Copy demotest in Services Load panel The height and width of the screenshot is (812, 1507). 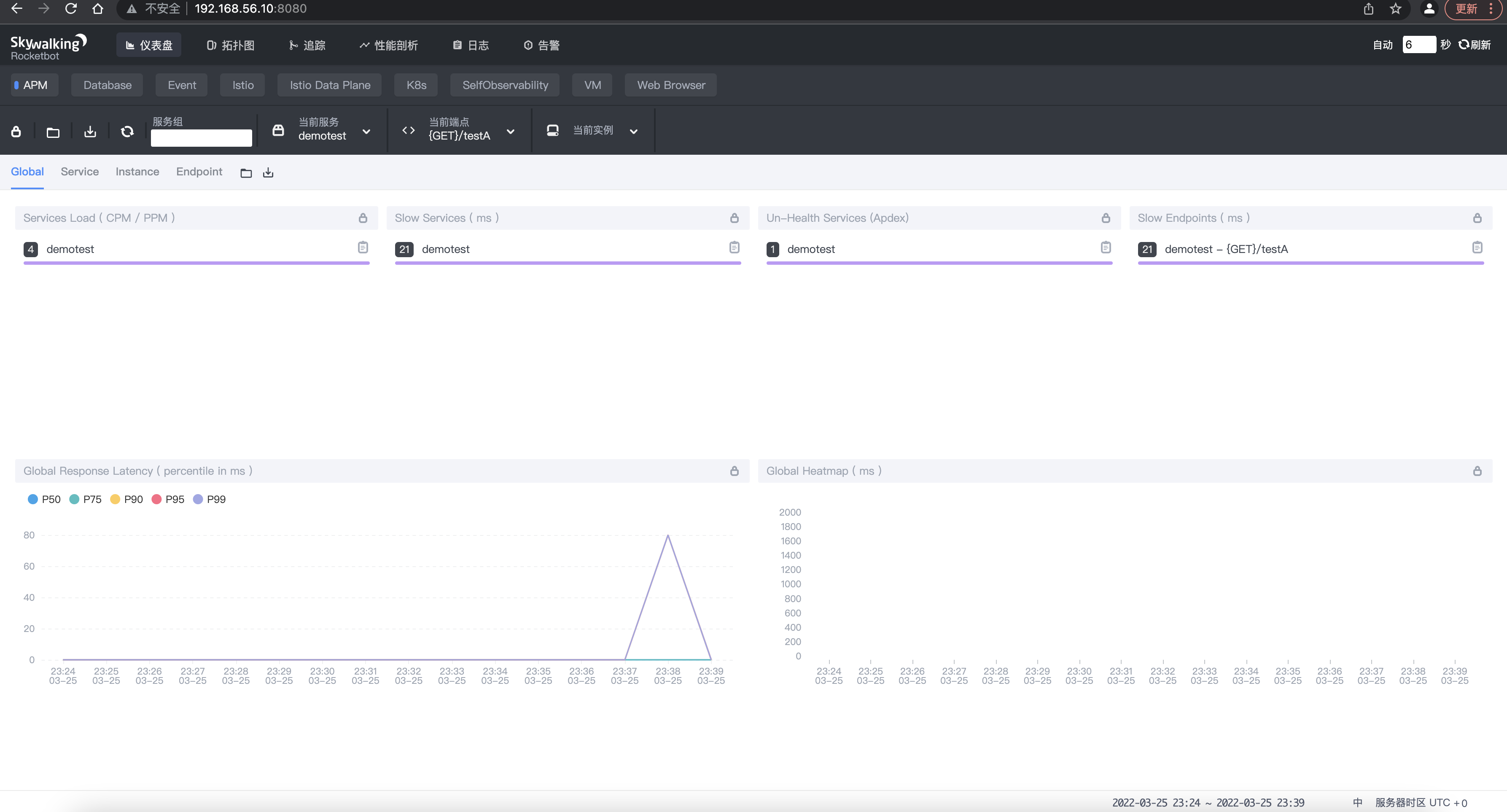coord(363,247)
